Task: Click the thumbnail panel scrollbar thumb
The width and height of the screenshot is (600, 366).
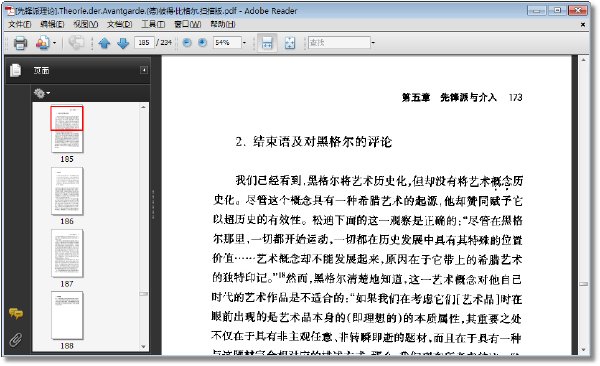Action: [x=143, y=294]
